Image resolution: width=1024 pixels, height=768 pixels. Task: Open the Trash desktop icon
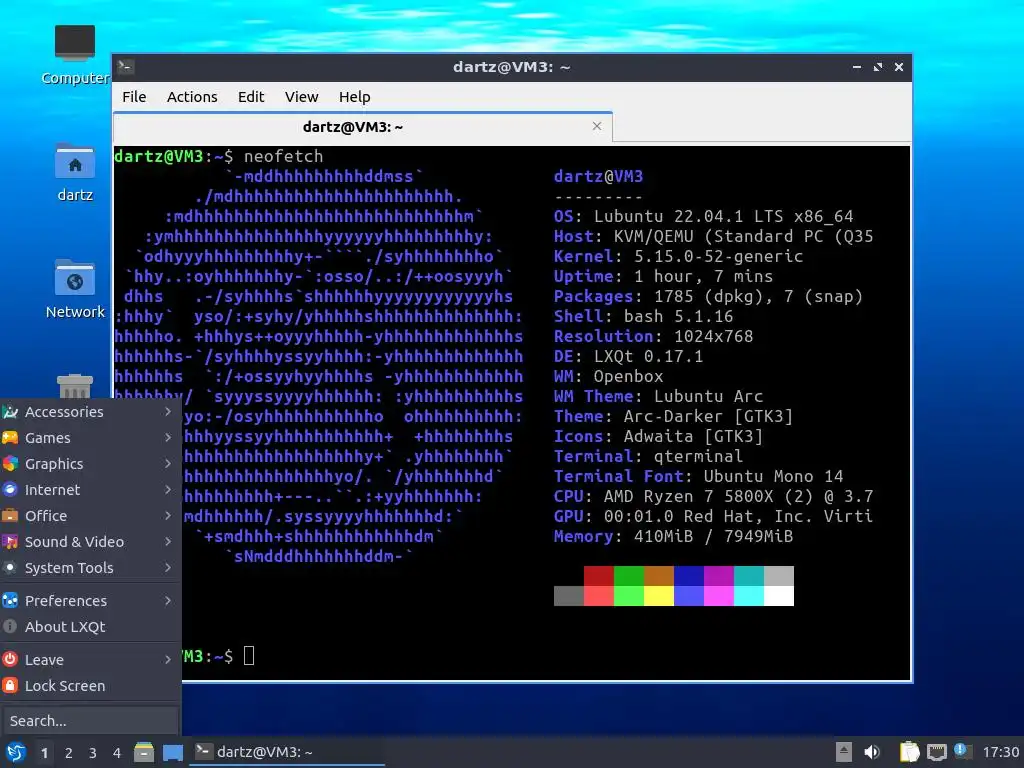point(74,386)
